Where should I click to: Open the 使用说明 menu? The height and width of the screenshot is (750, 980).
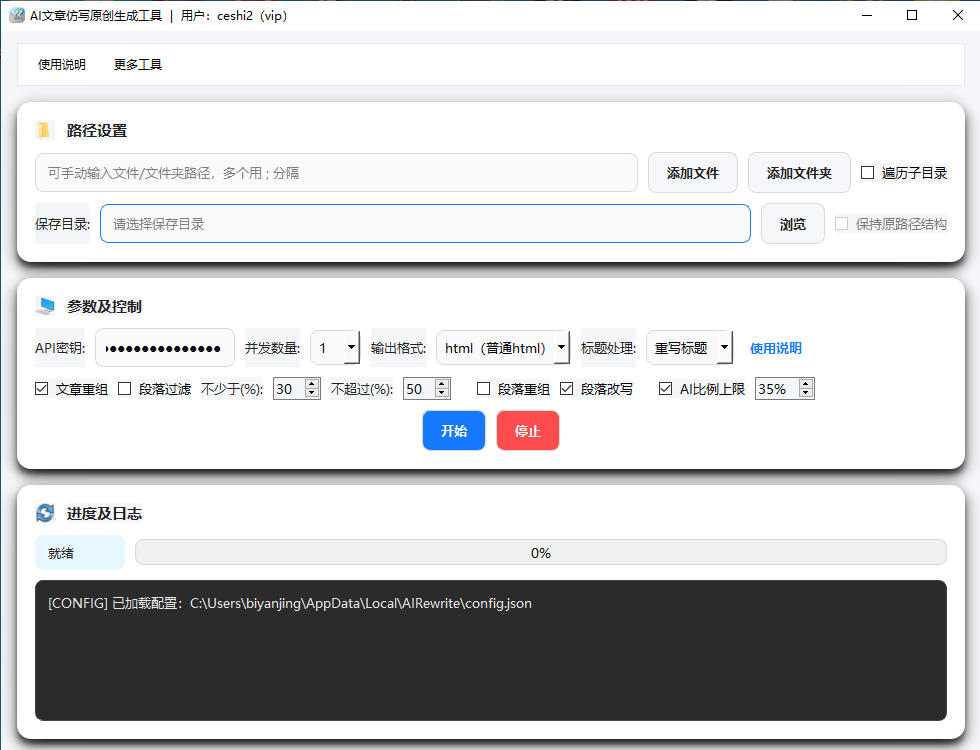[x=62, y=64]
